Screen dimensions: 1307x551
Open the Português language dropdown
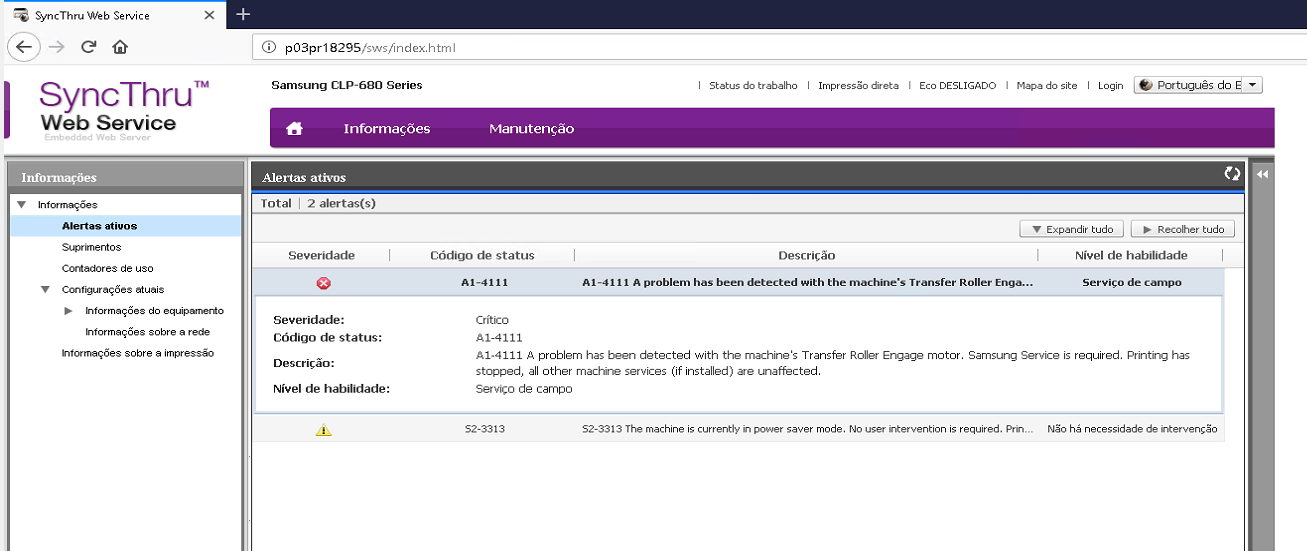(x=1198, y=86)
